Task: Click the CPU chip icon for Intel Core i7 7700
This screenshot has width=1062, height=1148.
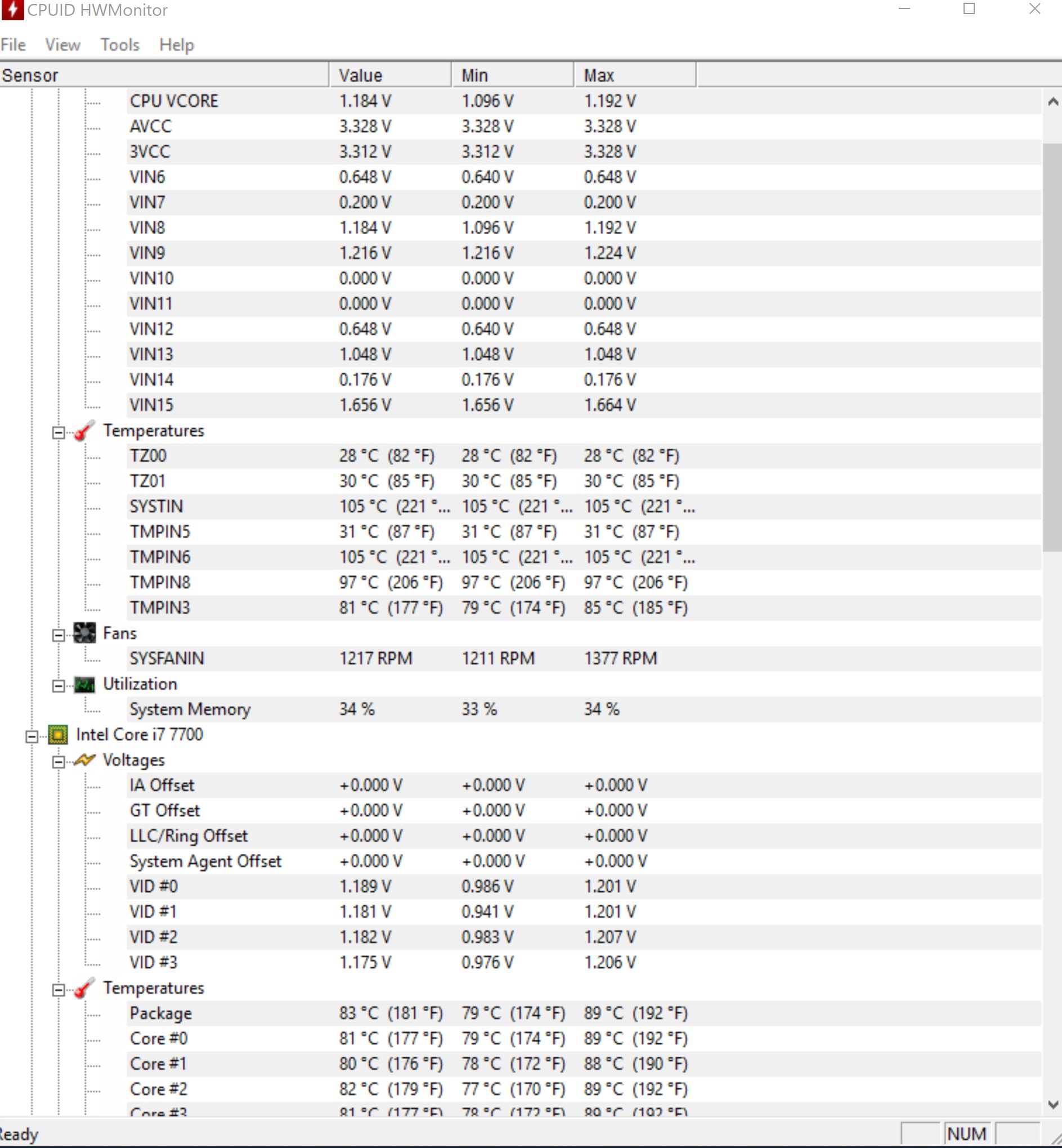Action: 58,735
